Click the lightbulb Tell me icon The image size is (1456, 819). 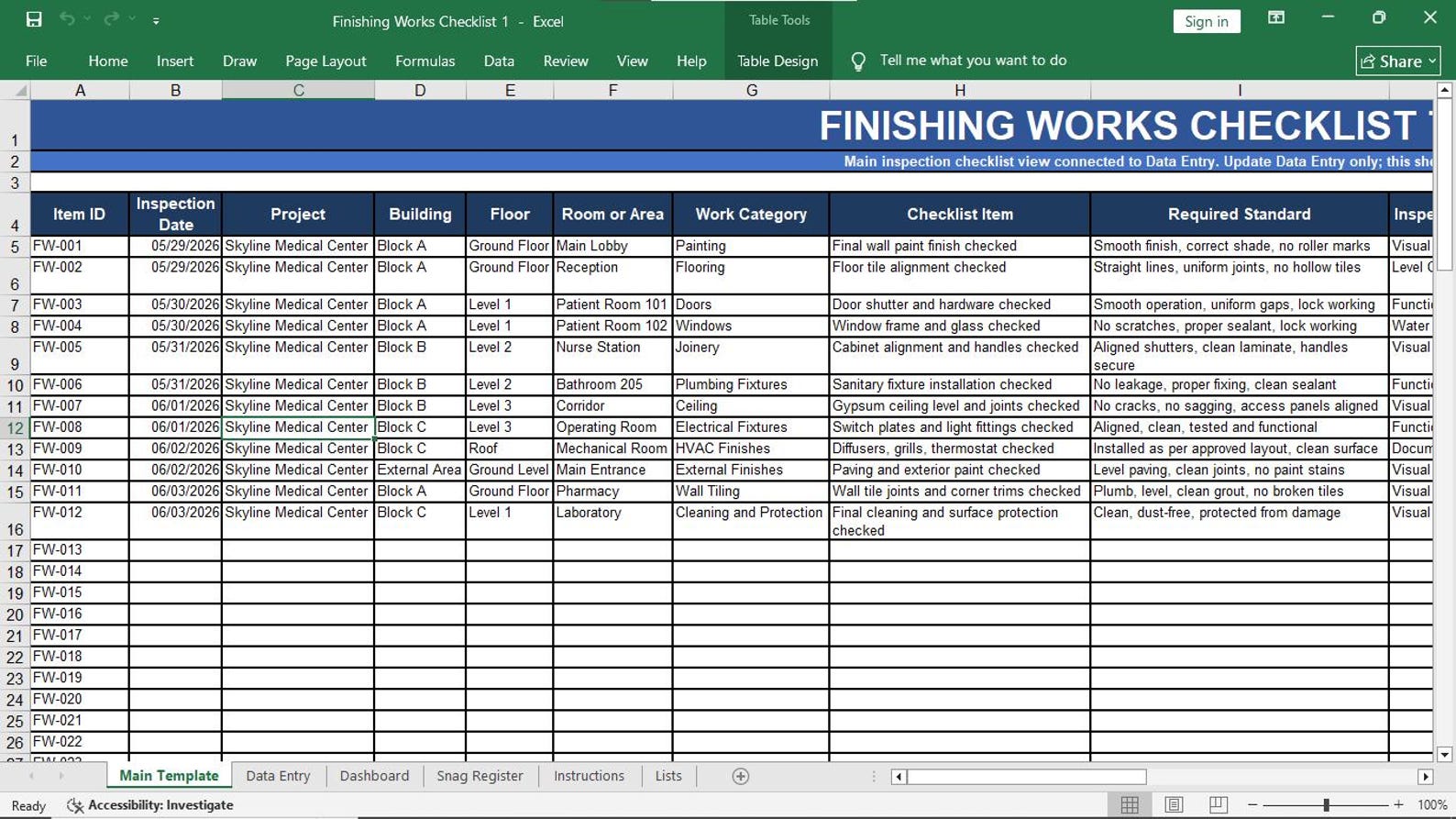857,61
